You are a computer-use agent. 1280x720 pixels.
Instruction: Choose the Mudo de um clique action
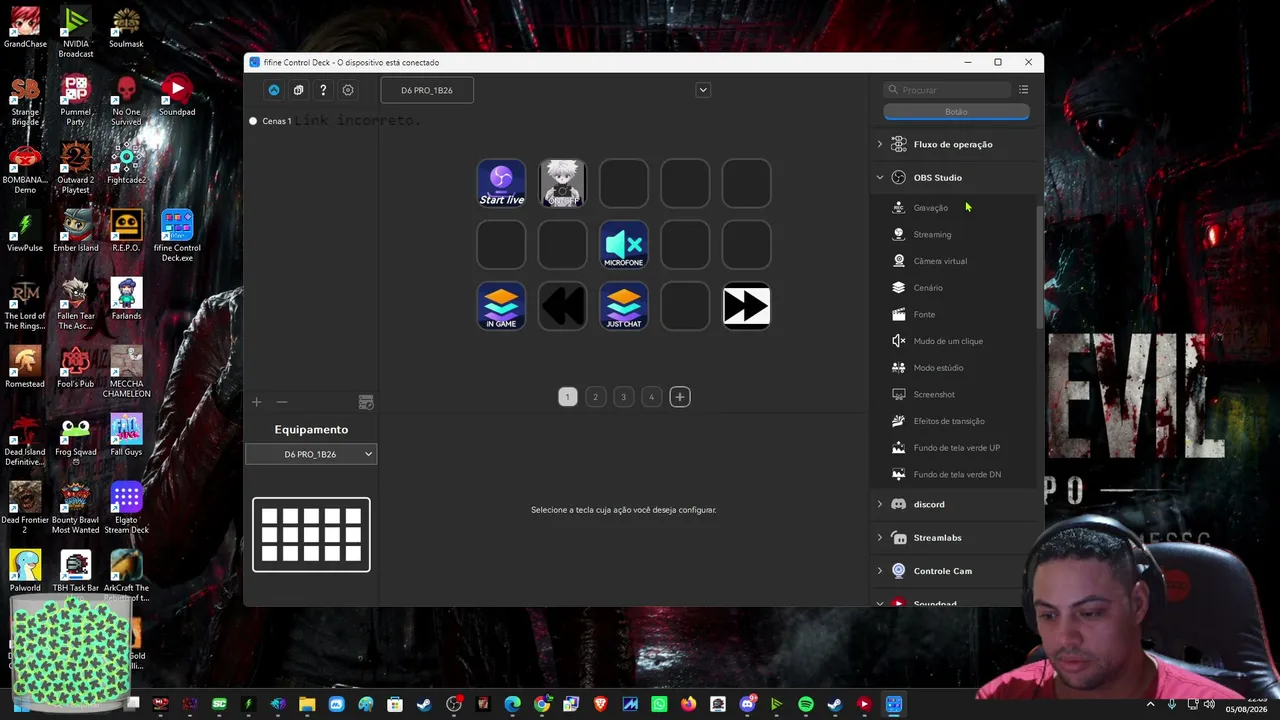[948, 341]
